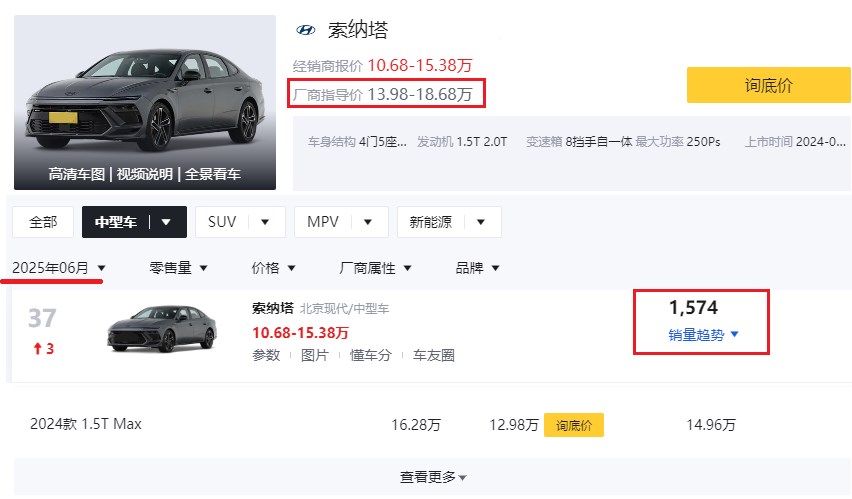The width and height of the screenshot is (852, 499).
Task: Select the 全部 tab
Action: (43, 222)
